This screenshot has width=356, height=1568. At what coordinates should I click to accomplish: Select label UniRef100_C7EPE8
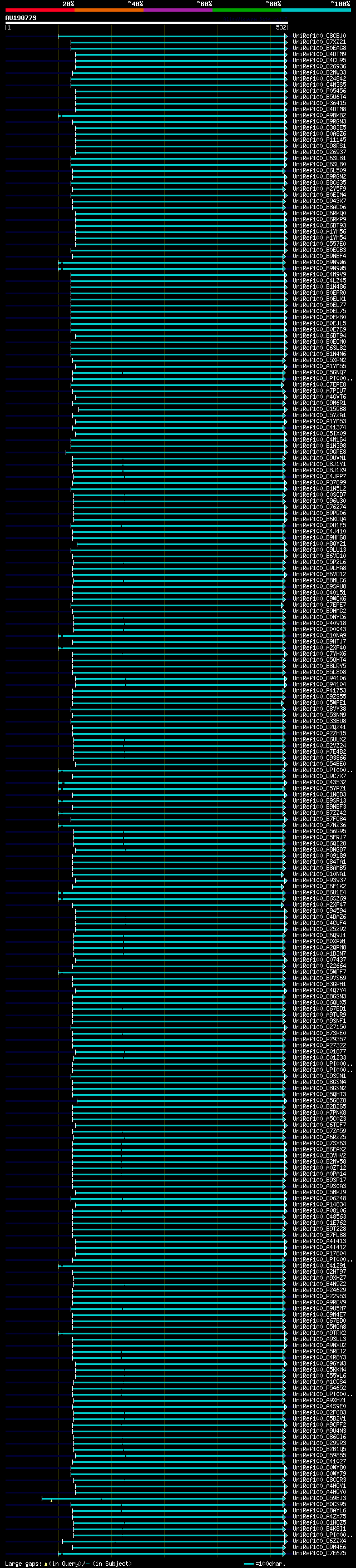319,384
